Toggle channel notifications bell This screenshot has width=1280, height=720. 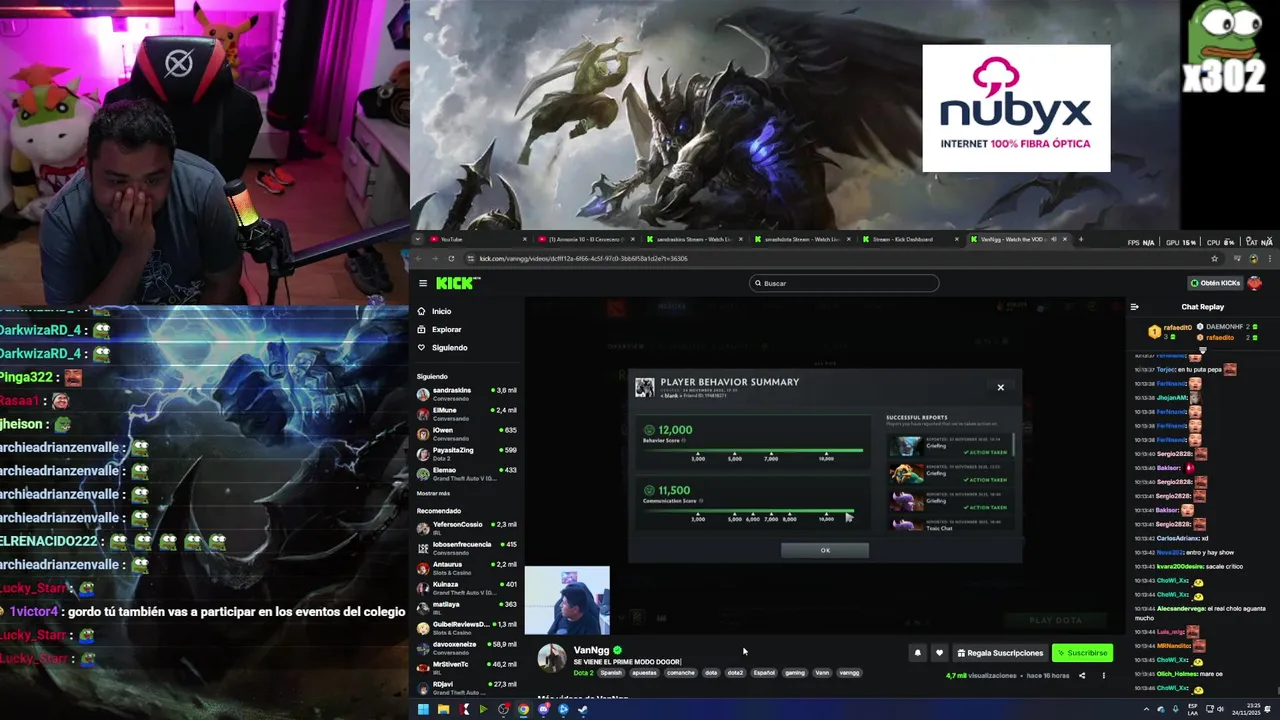point(917,653)
